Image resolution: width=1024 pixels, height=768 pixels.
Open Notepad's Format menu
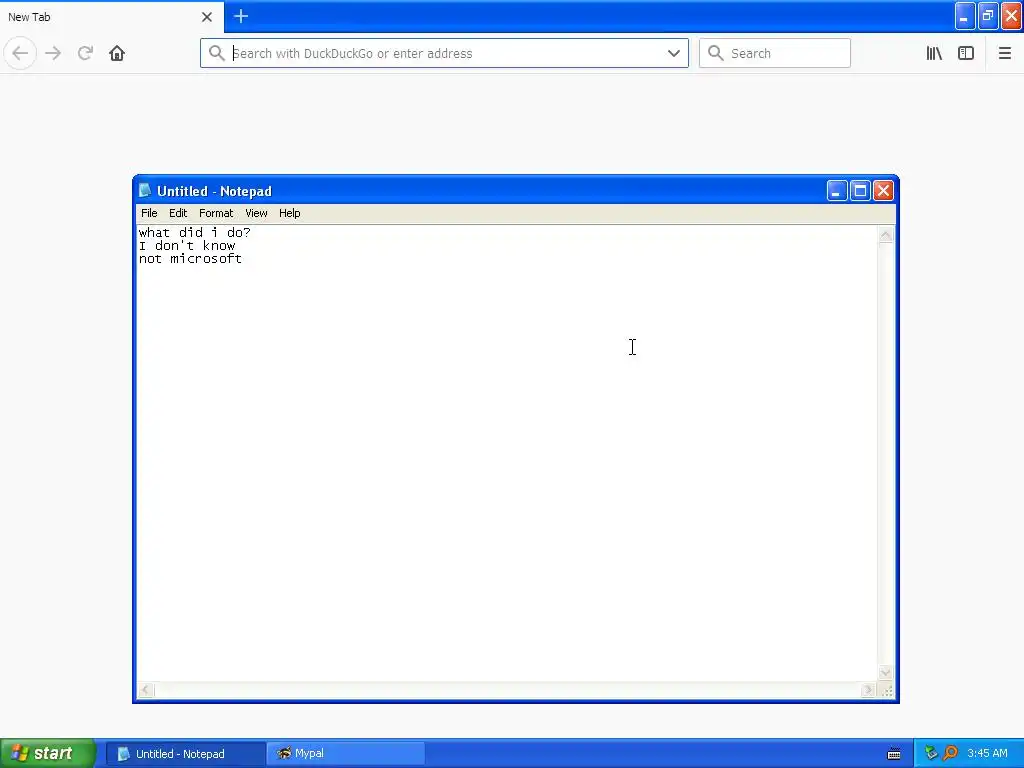216,213
